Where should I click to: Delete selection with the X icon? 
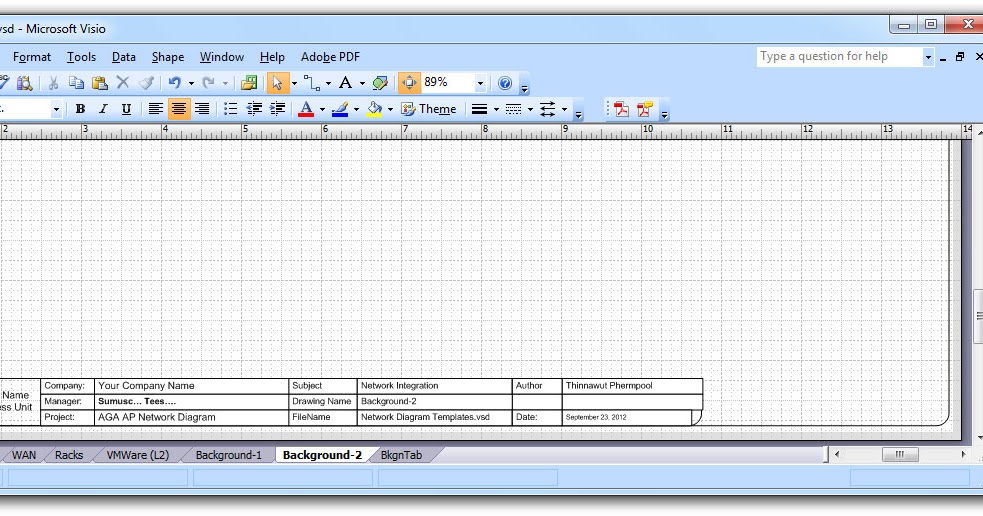[x=123, y=83]
